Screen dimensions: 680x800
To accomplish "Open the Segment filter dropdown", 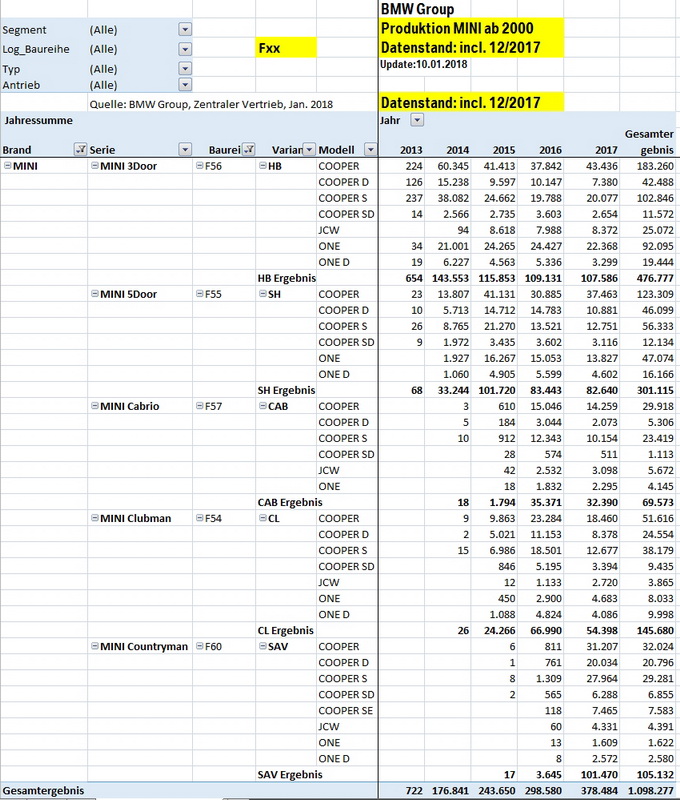I will [185, 30].
